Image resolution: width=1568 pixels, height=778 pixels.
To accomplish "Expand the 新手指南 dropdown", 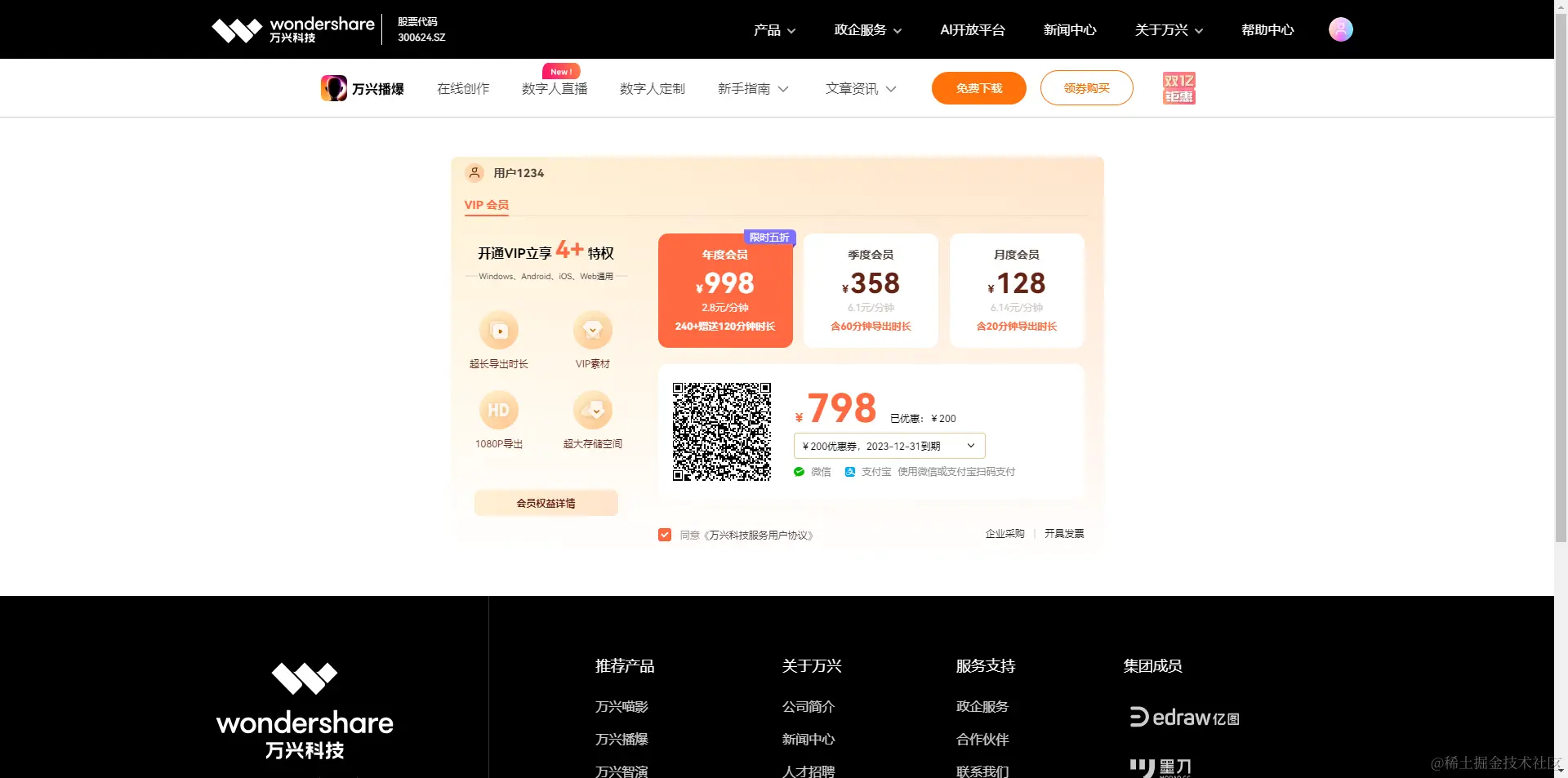I will point(753,88).
